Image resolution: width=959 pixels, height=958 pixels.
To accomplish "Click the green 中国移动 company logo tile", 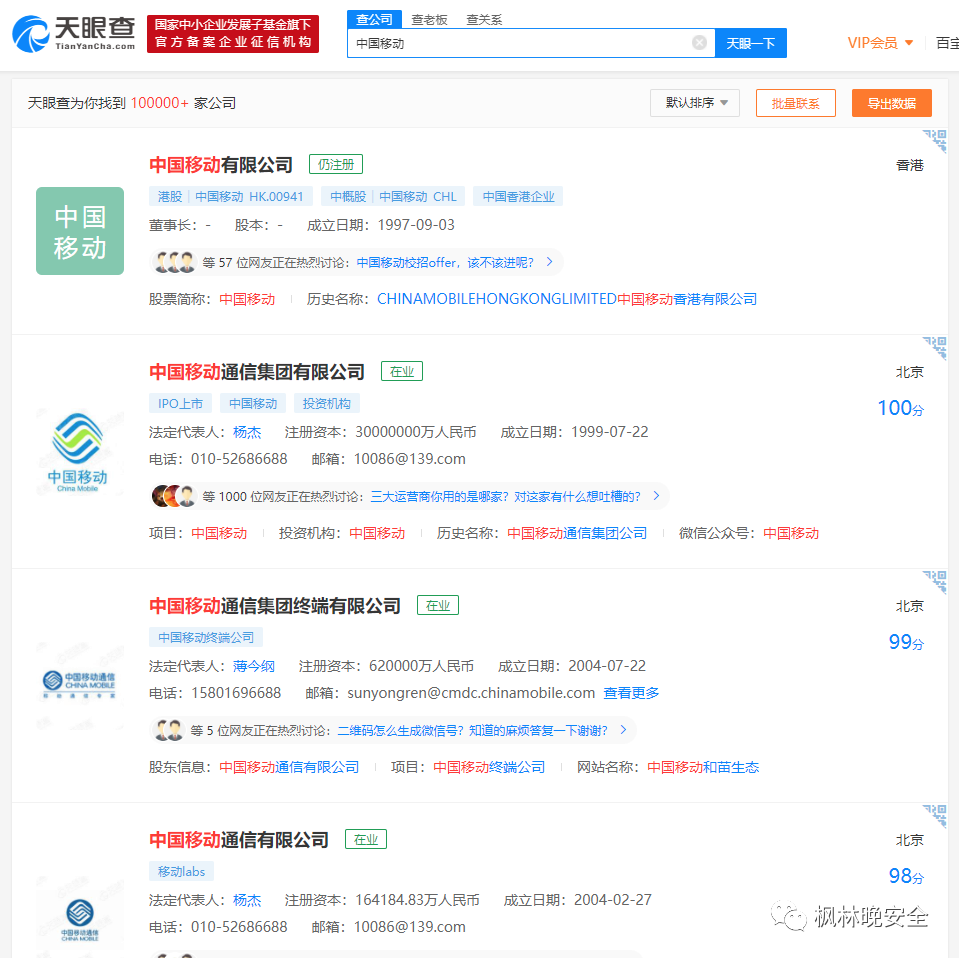I will tap(80, 231).
